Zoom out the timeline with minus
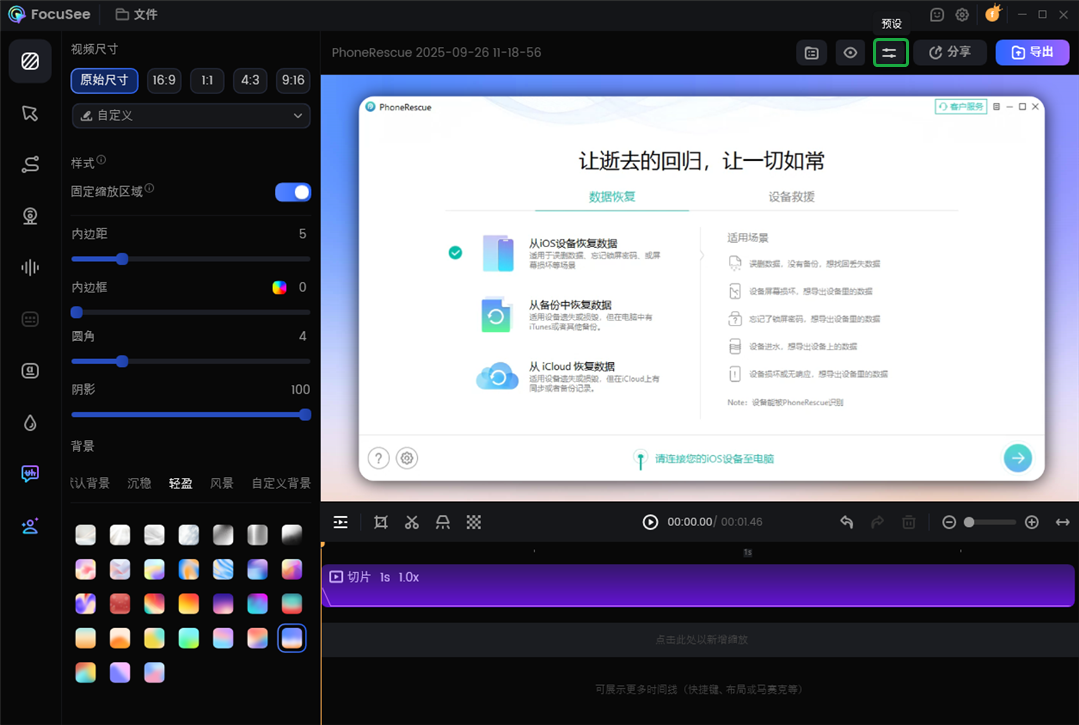Image resolution: width=1079 pixels, height=725 pixels. 949,522
